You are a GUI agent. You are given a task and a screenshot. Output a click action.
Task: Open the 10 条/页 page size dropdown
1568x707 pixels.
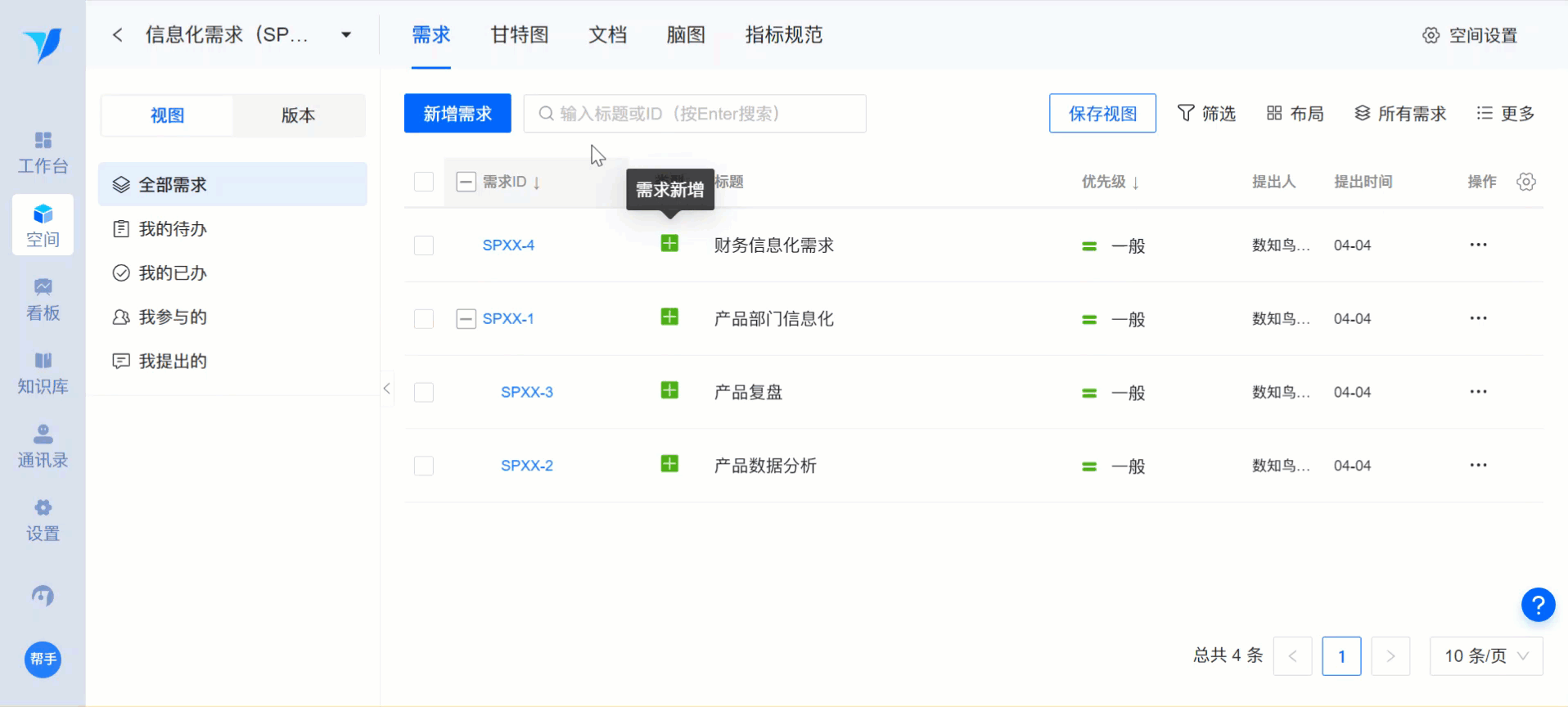coord(1485,655)
